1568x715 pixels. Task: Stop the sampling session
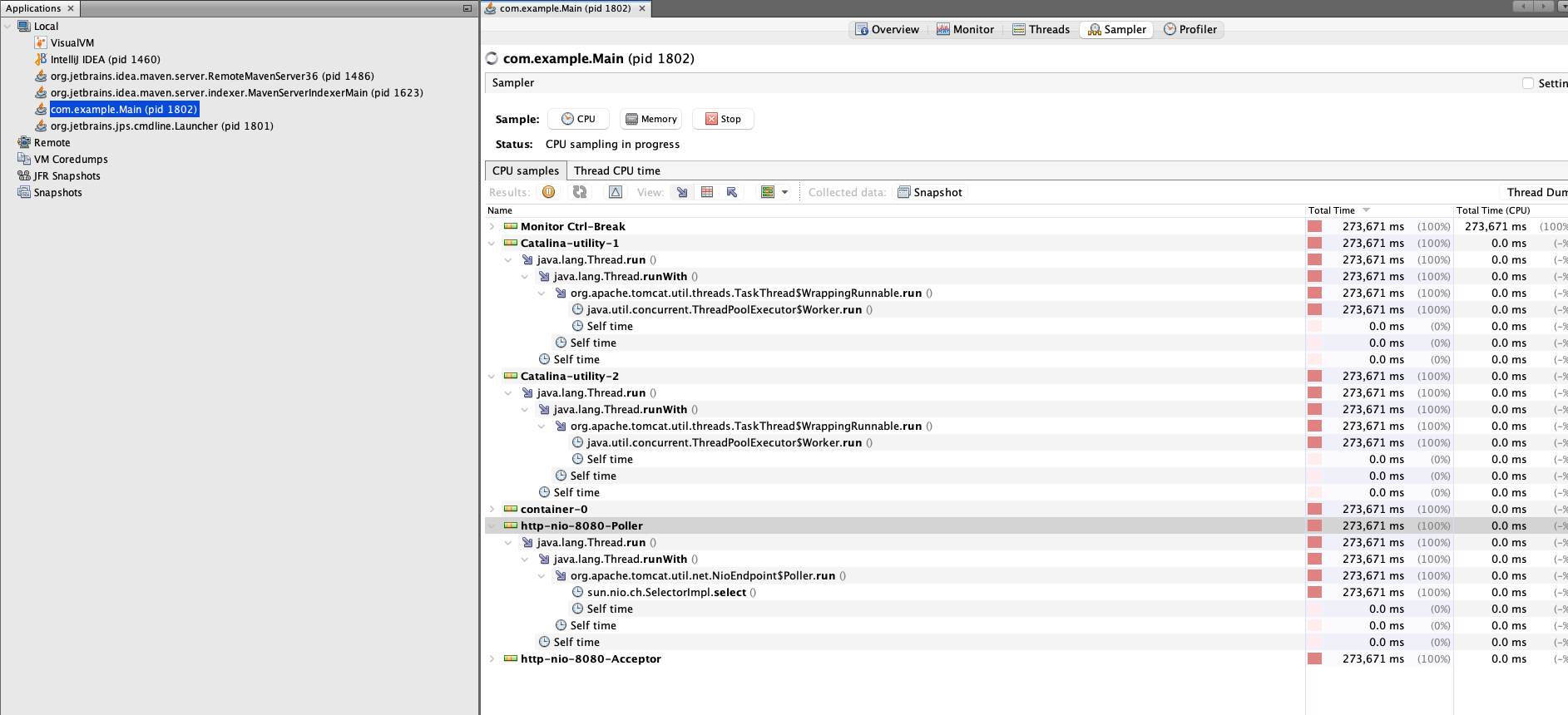[x=723, y=119]
